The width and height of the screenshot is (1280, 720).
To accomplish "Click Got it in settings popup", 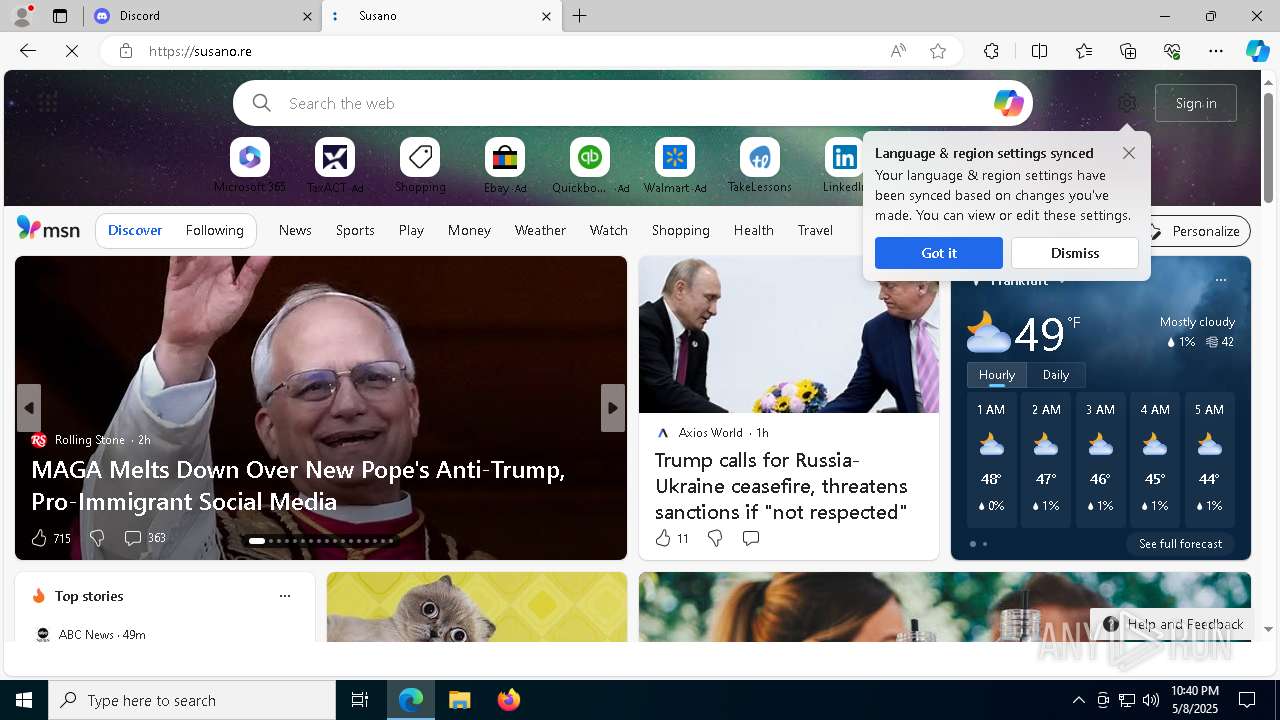I will [x=939, y=253].
